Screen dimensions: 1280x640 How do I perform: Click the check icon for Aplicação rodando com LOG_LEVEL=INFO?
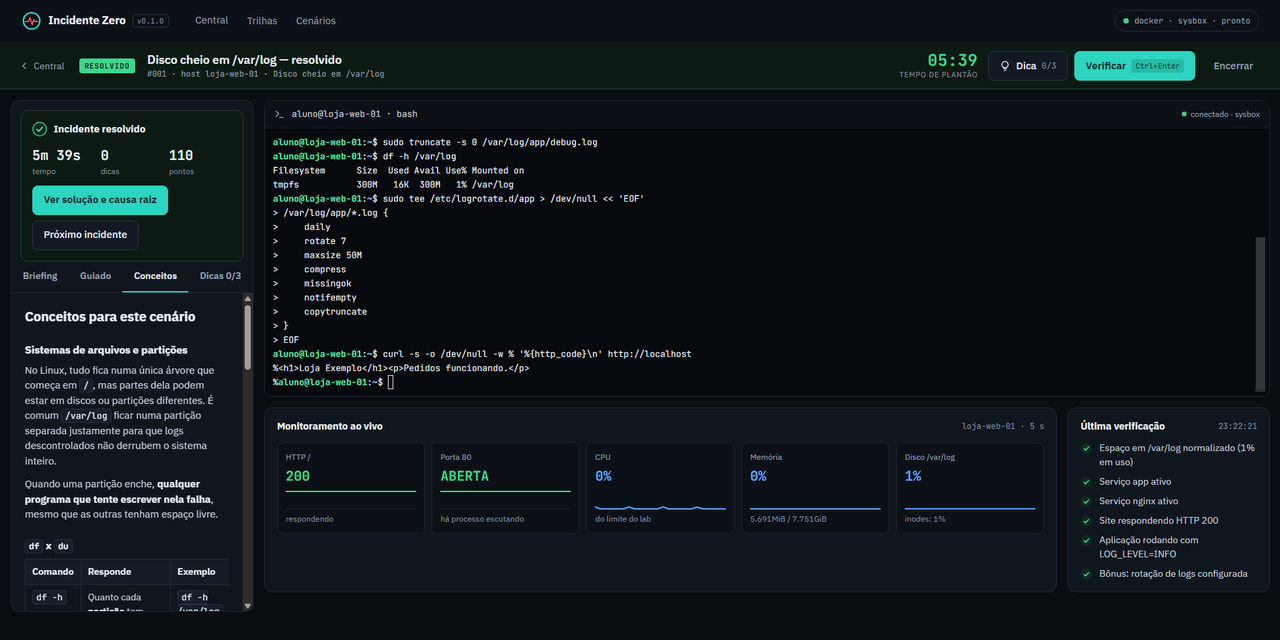(x=1087, y=541)
